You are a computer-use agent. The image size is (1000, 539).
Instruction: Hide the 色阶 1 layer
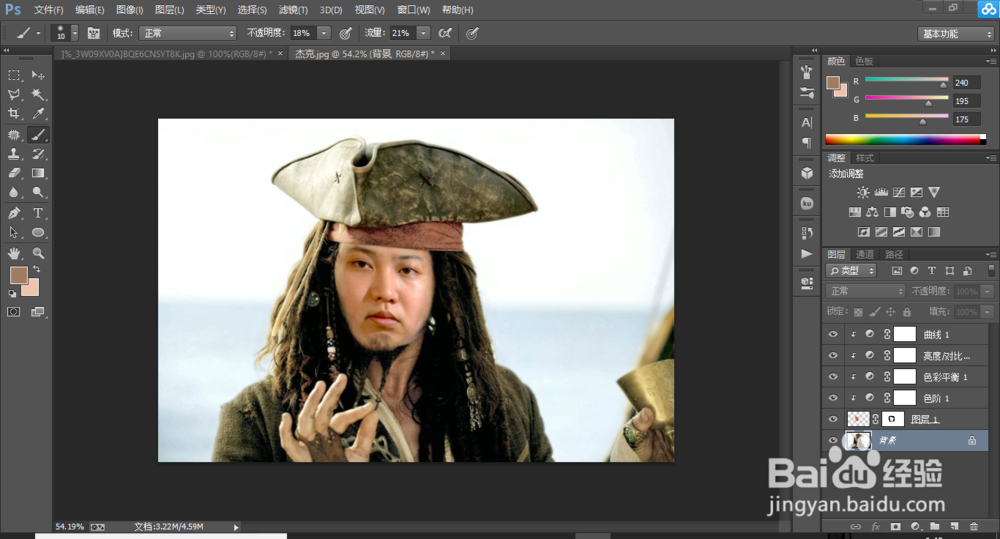833,397
